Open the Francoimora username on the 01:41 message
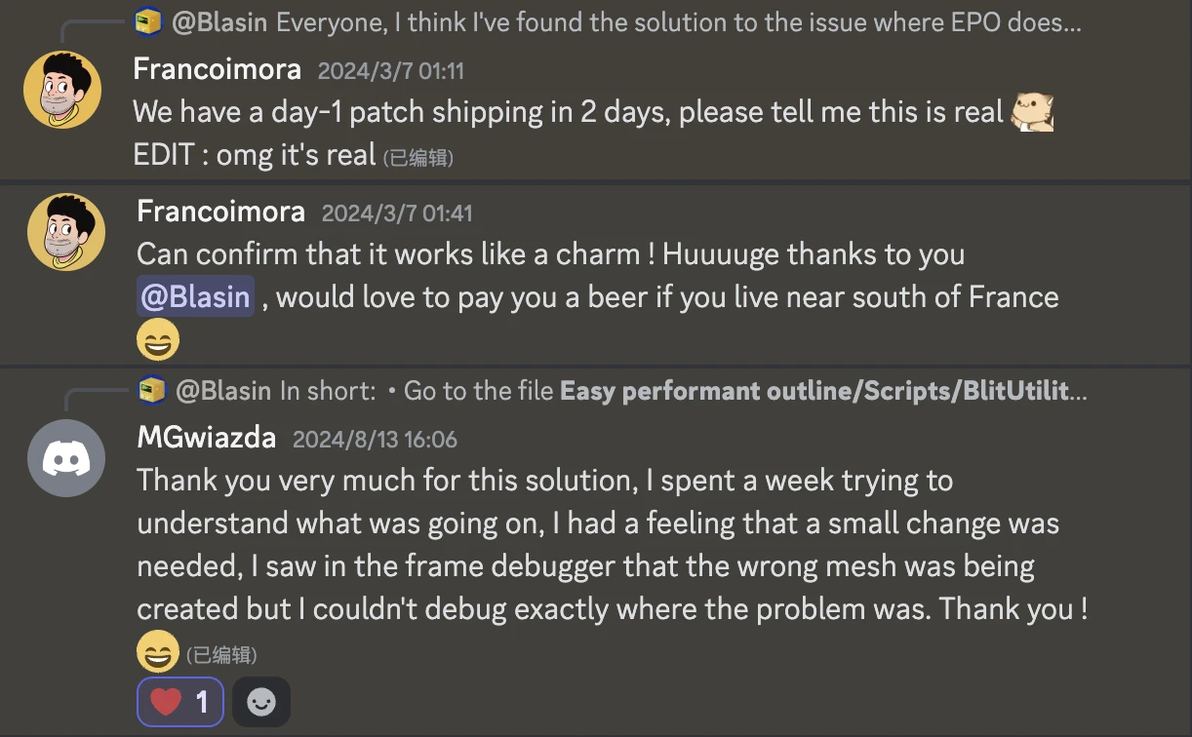This screenshot has width=1192, height=737. [221, 211]
